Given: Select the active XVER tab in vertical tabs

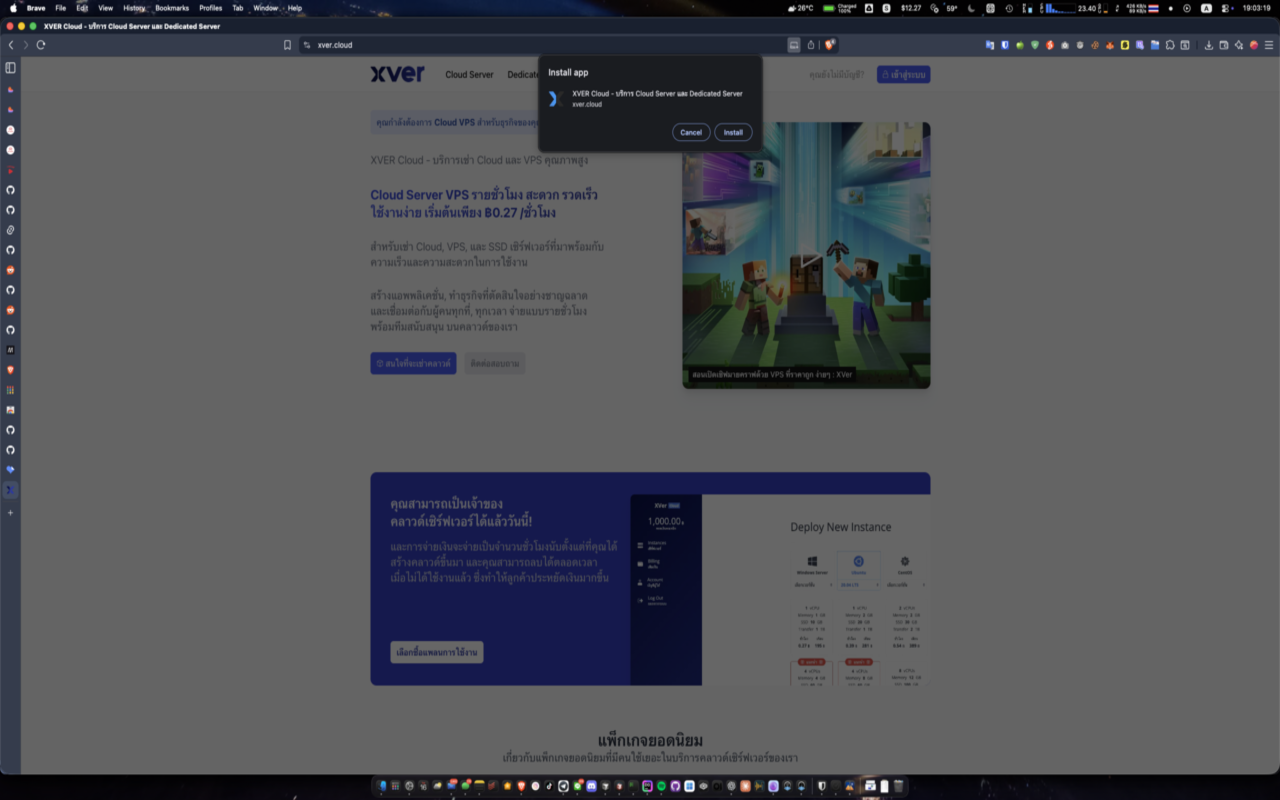Looking at the screenshot, I should click(11, 490).
